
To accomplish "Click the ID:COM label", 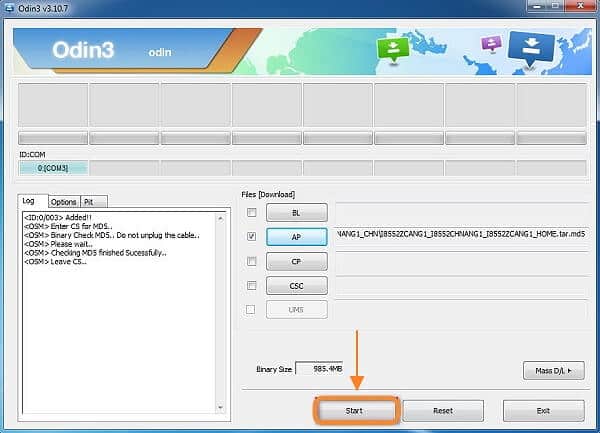I will coord(32,155).
